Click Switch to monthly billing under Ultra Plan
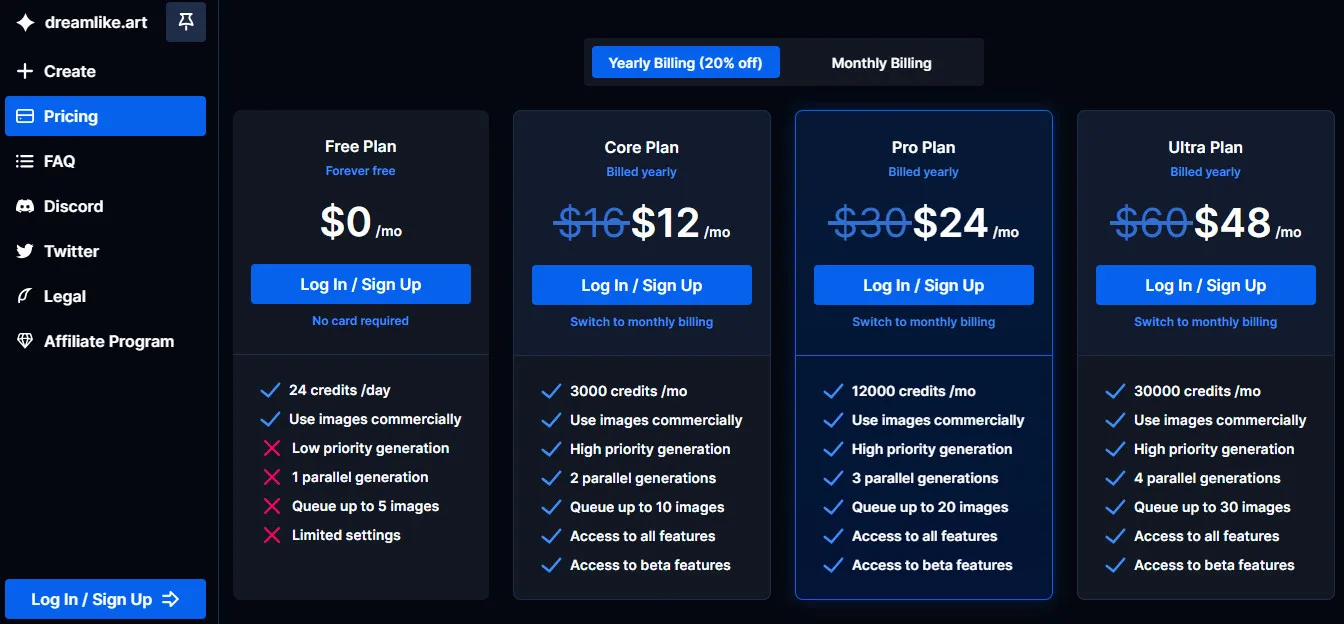 1205,322
